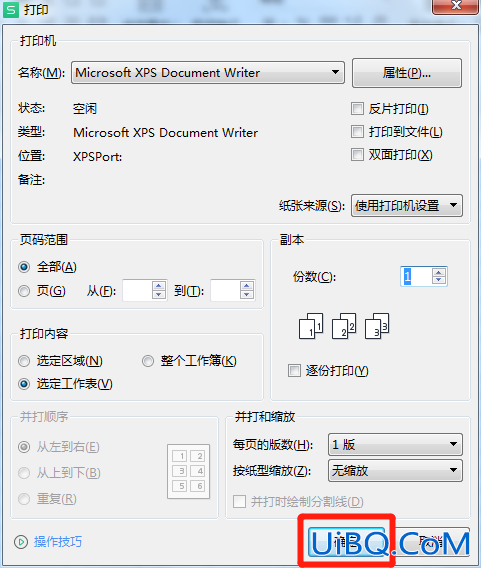Click the first copy-set collate preview icon
Screen dimensions: 481x568
[311, 326]
